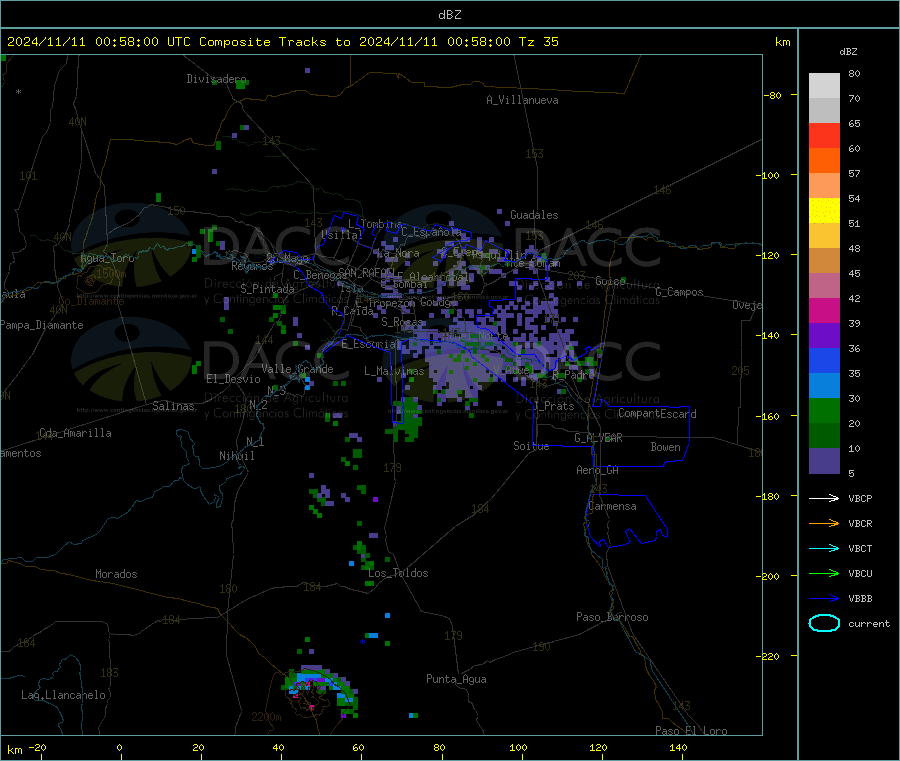Click the Punta_Agua map label
Screen dimensions: 900x761
(456, 680)
